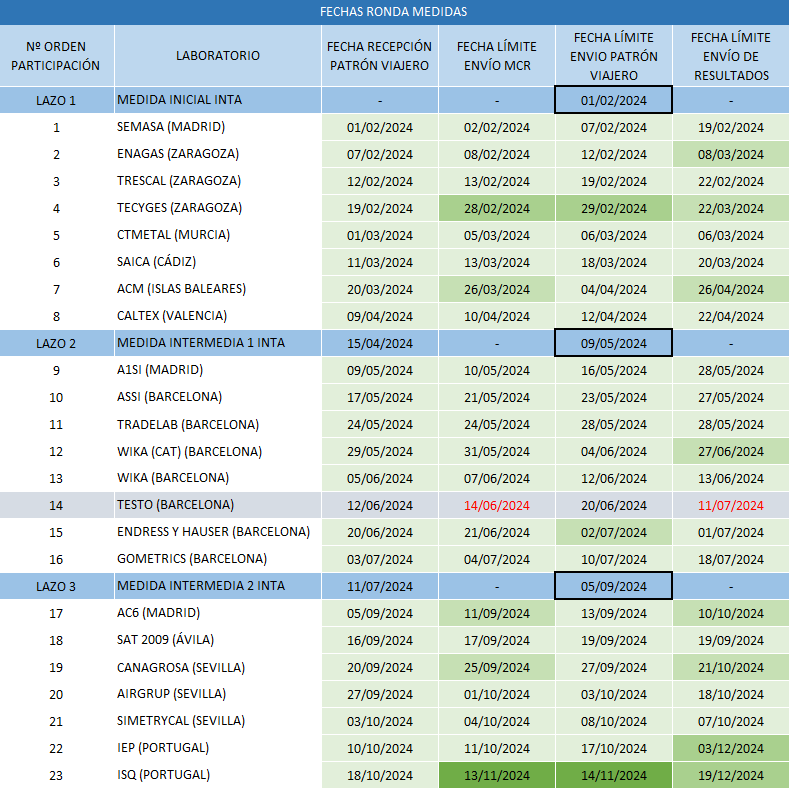Click results date 26/04/2024
This screenshot has width=789, height=789.
pyautogui.click(x=731, y=289)
